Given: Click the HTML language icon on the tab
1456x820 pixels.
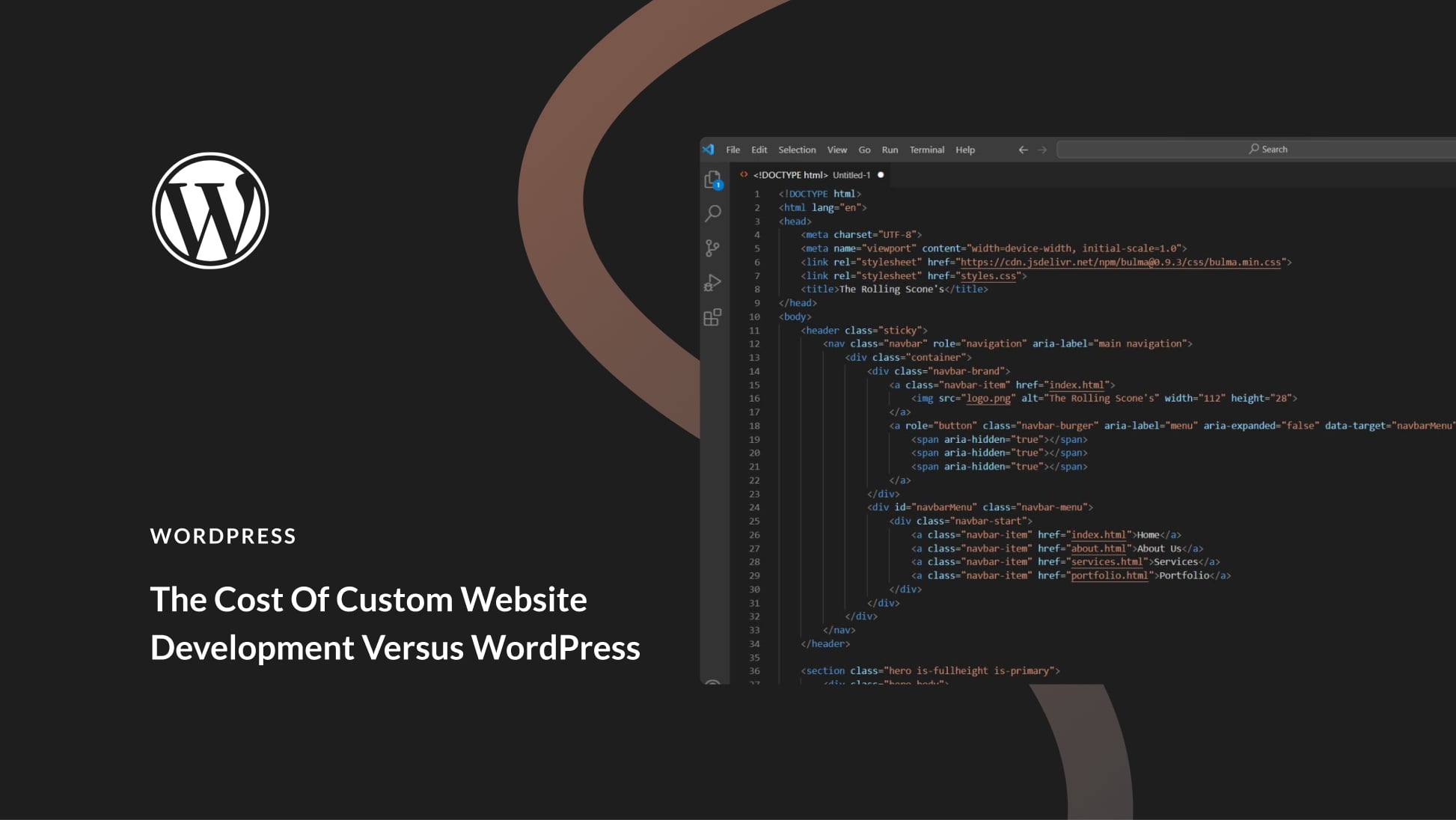Looking at the screenshot, I should pyautogui.click(x=744, y=174).
